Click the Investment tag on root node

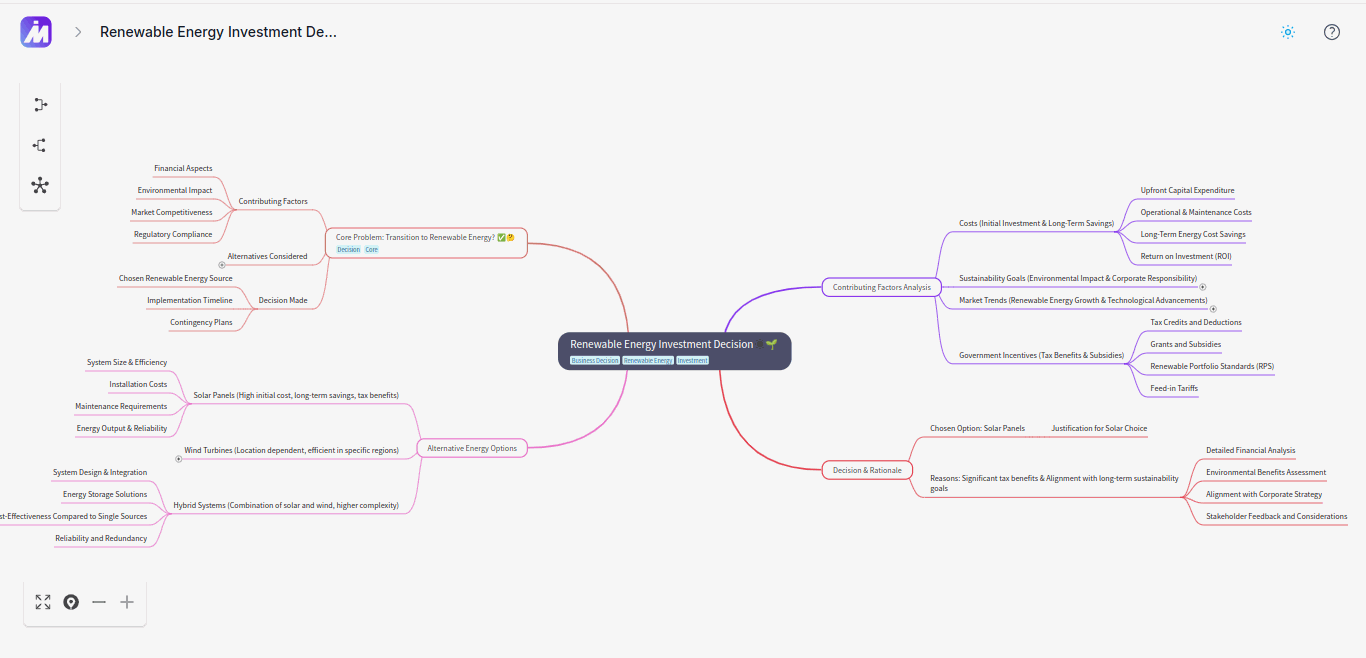(x=692, y=360)
